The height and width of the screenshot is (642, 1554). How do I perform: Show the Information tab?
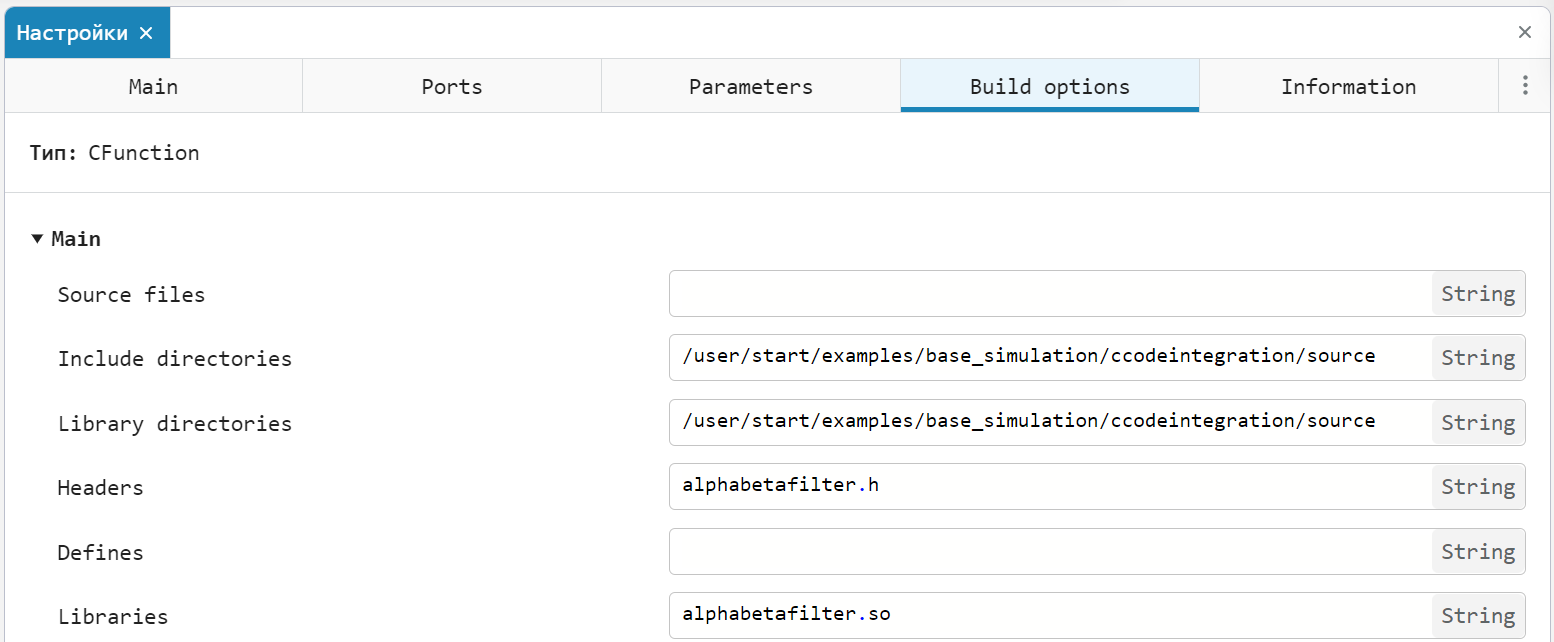pyautogui.click(x=1347, y=87)
